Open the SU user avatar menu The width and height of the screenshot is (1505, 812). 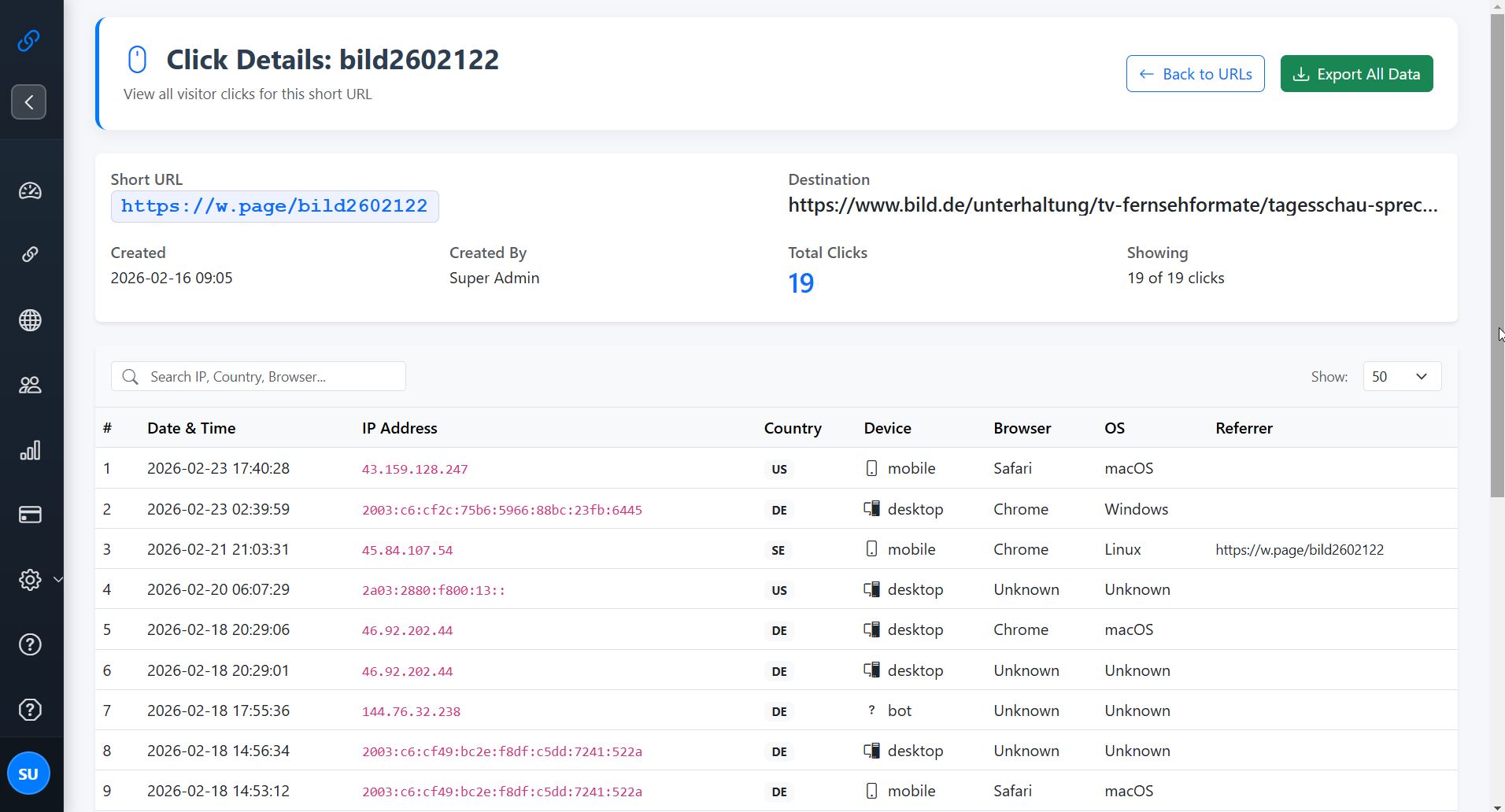pos(28,773)
